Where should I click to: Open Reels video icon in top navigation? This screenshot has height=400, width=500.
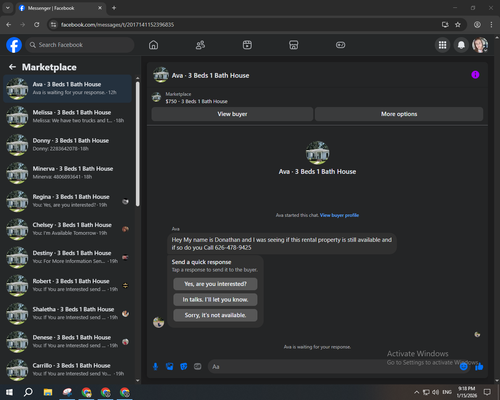[x=247, y=45]
